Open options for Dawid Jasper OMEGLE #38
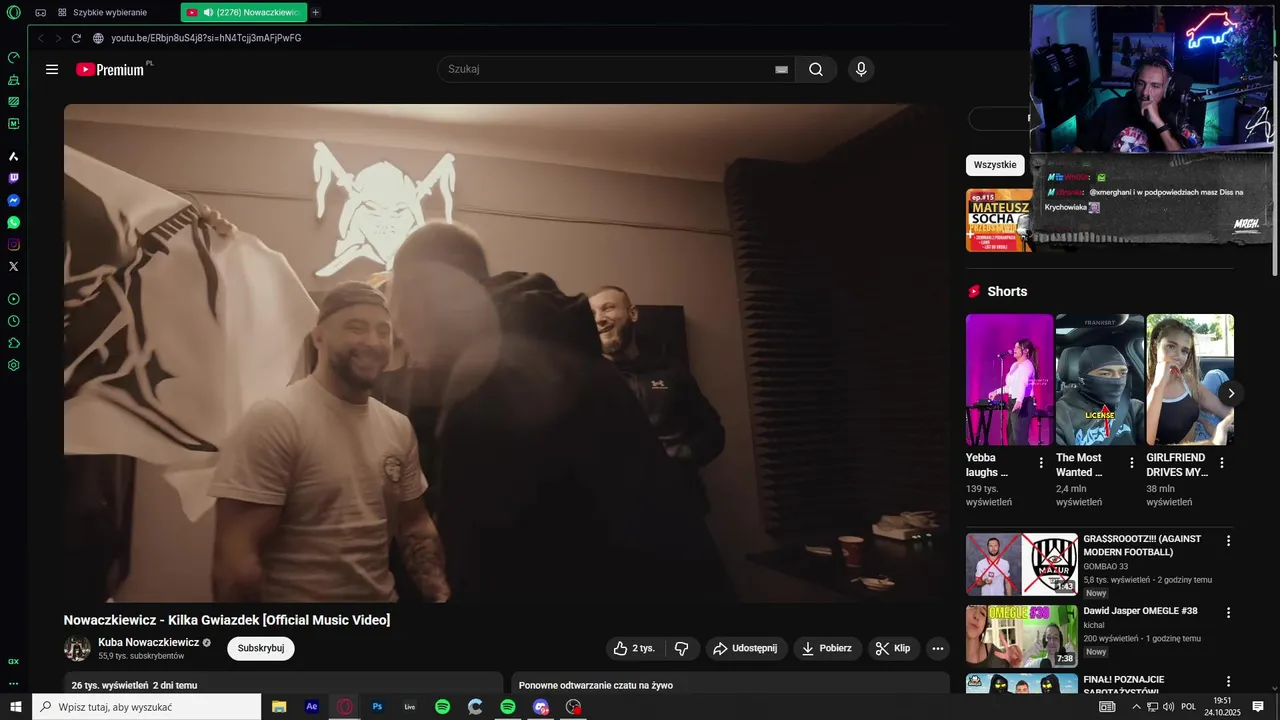The width and height of the screenshot is (1280, 720). (x=1229, y=612)
